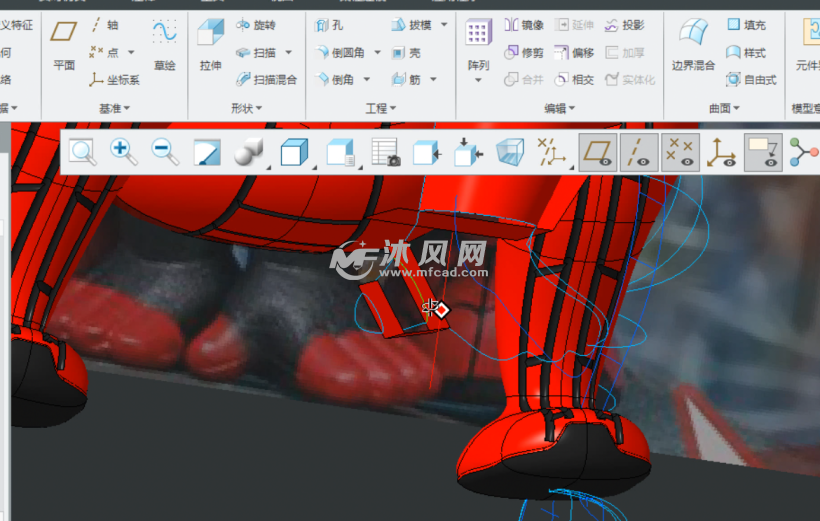The image size is (820, 521).
Task: Open the dropdown arrow next to 扫描
Action: pos(289,52)
